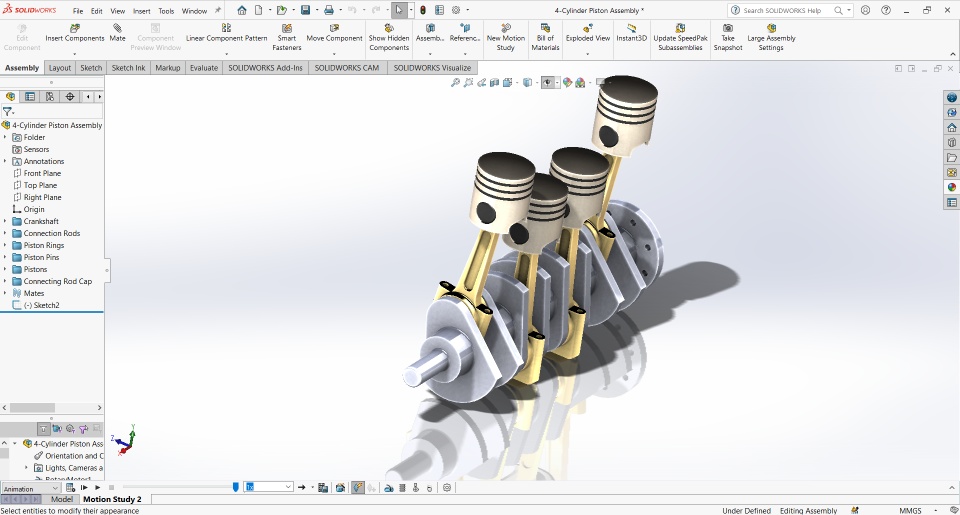The image size is (960, 515).
Task: Take Snapshot of the assembly
Action: pos(728,37)
